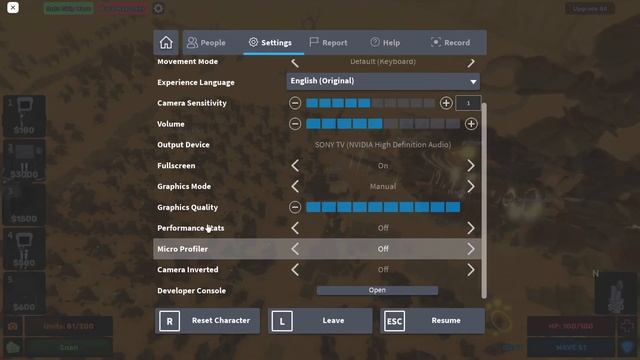Click the gear icon in top bar

[158, 9]
